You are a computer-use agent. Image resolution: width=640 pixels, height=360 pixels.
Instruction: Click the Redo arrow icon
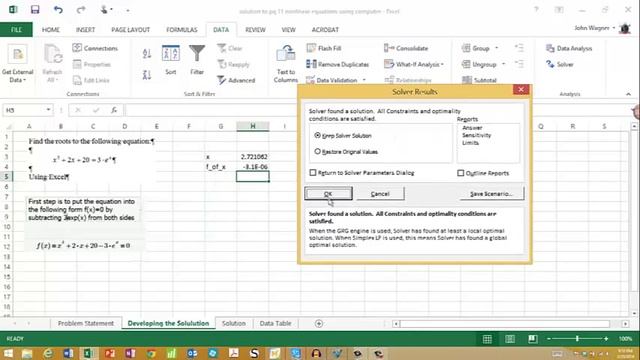coord(81,9)
